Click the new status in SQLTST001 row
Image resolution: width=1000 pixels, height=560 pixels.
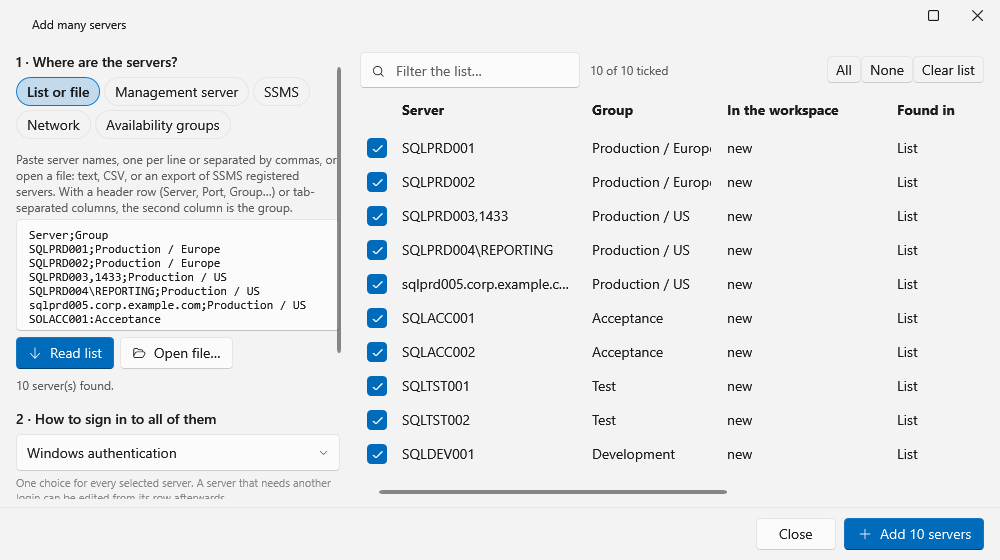tap(740, 387)
